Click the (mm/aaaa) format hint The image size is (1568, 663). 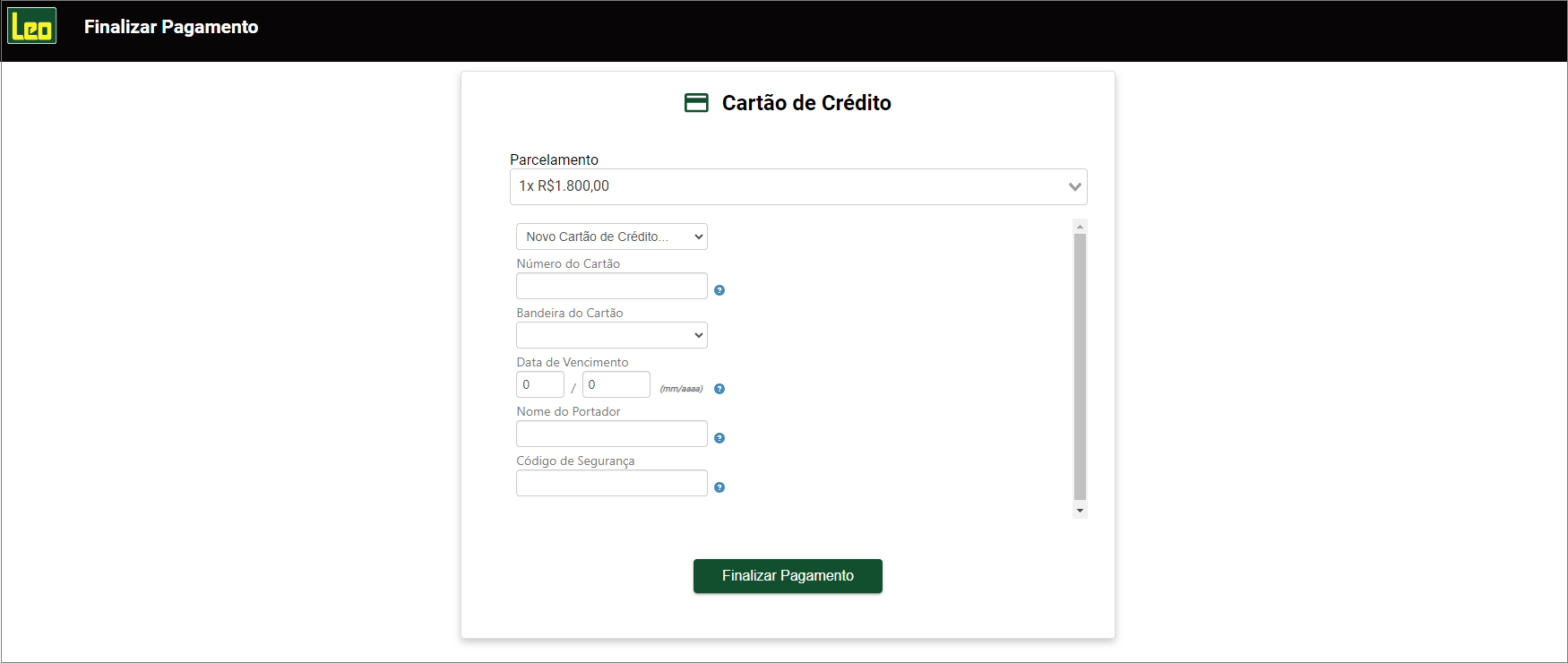click(x=681, y=389)
